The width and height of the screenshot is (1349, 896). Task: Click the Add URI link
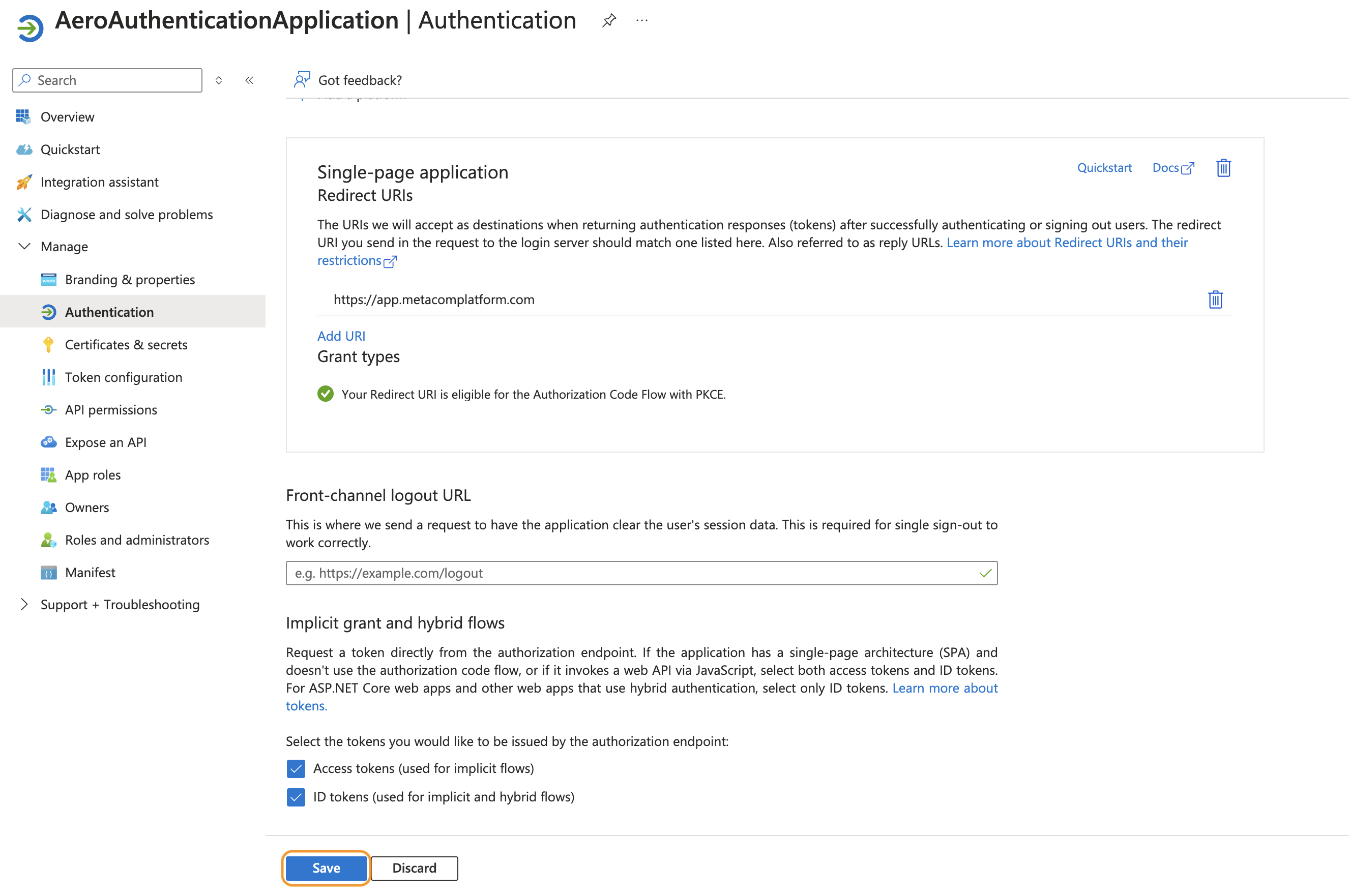click(x=341, y=336)
